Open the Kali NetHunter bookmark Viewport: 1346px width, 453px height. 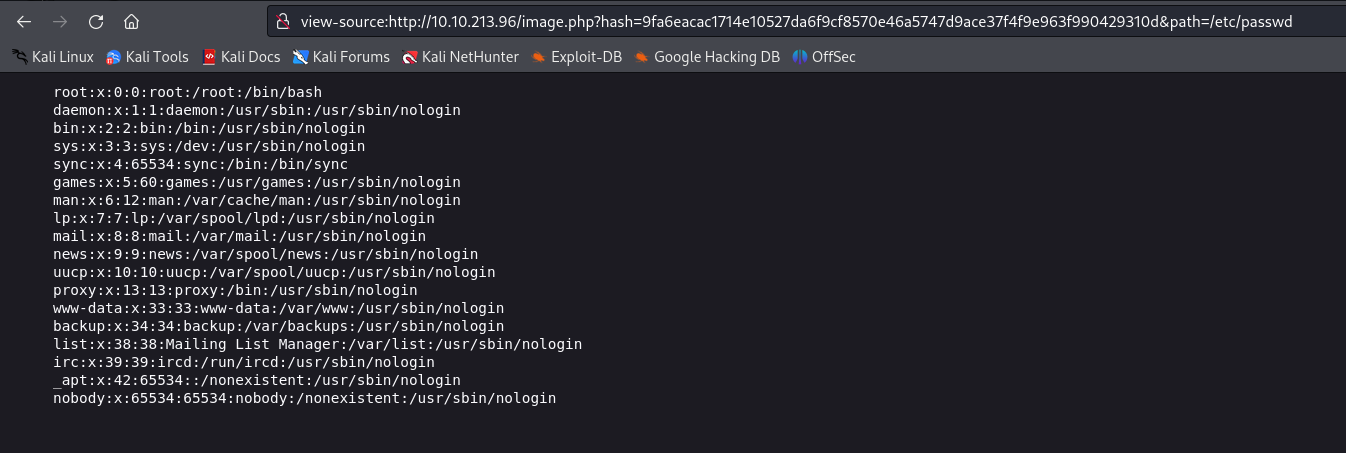tap(460, 57)
